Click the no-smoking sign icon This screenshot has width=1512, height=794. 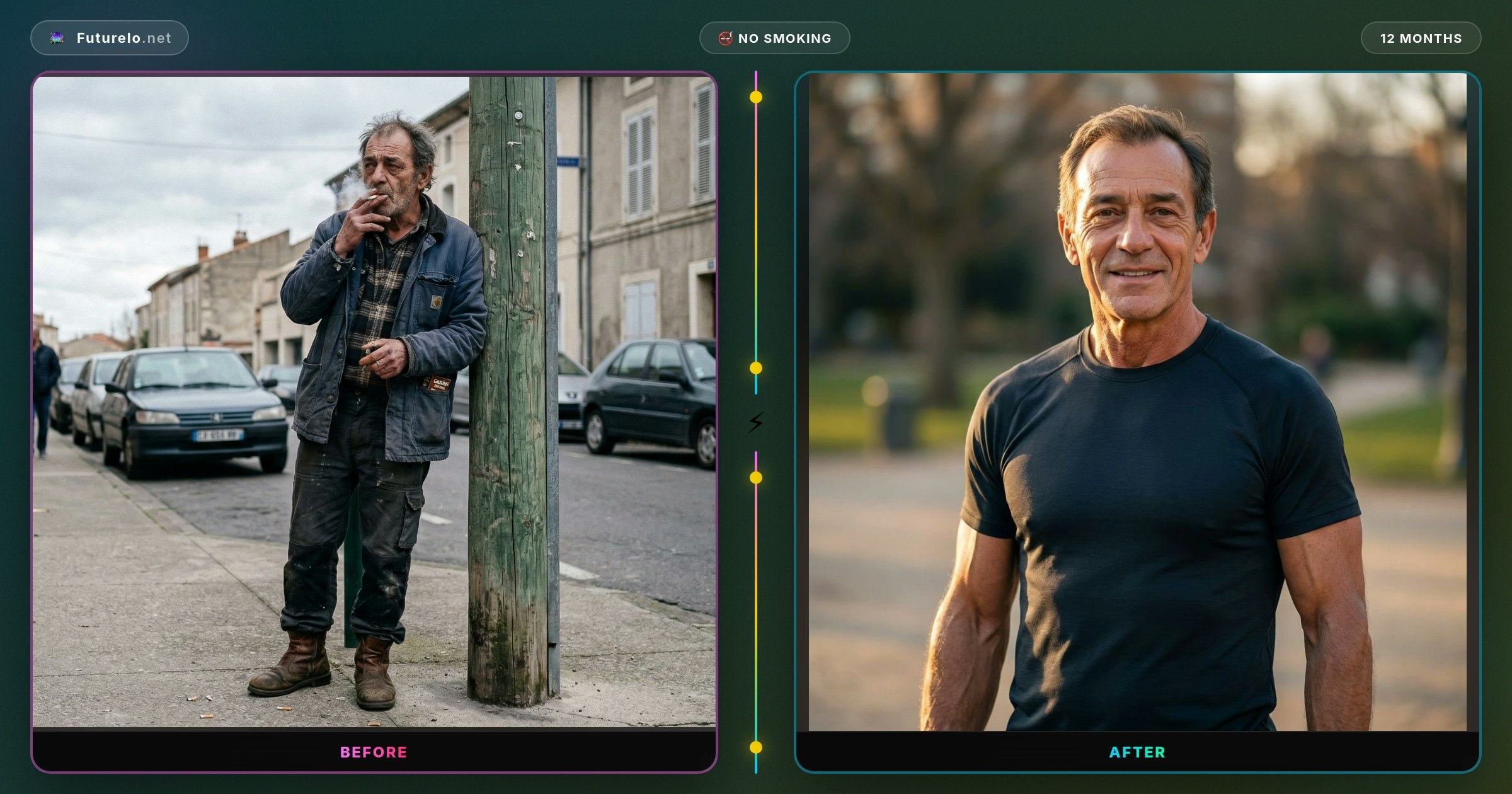[725, 38]
